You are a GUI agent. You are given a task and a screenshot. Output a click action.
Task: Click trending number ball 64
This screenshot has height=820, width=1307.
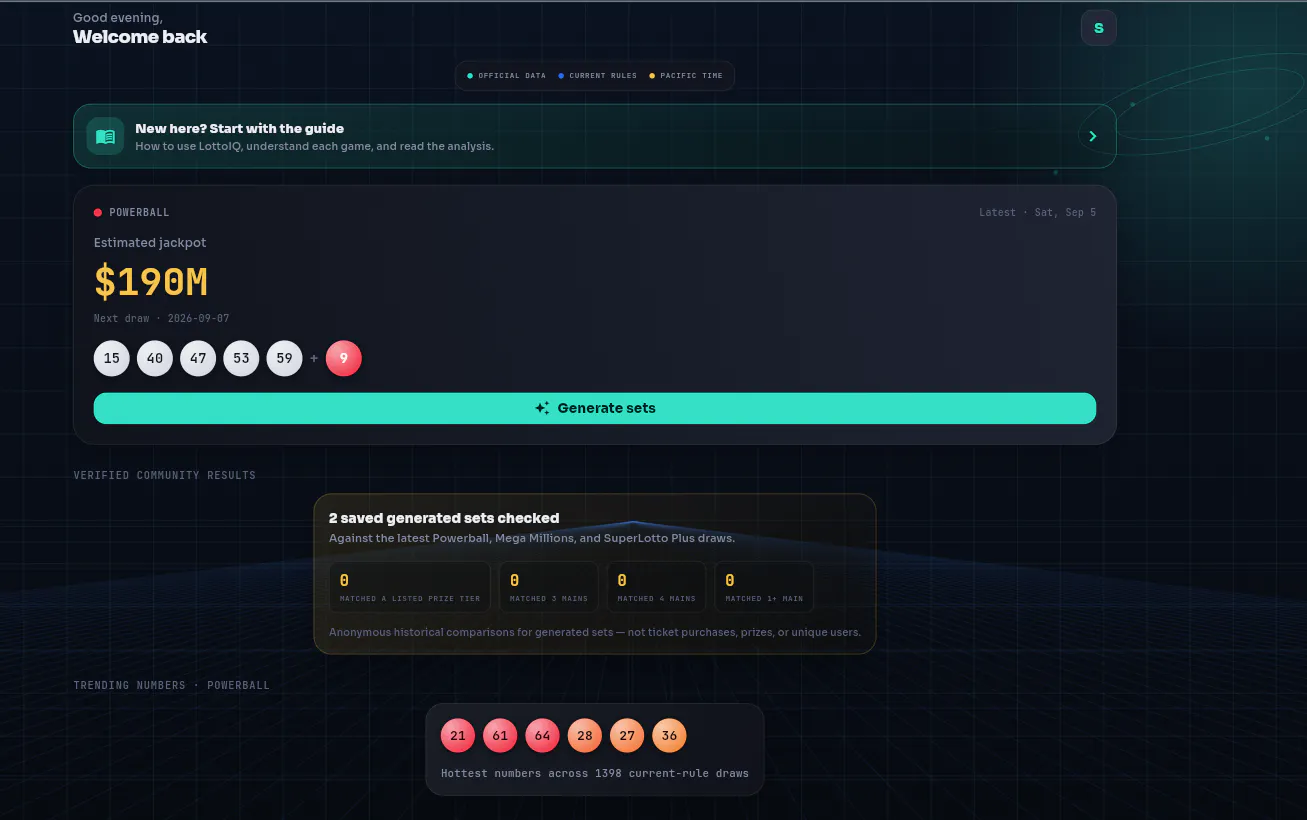(x=542, y=736)
